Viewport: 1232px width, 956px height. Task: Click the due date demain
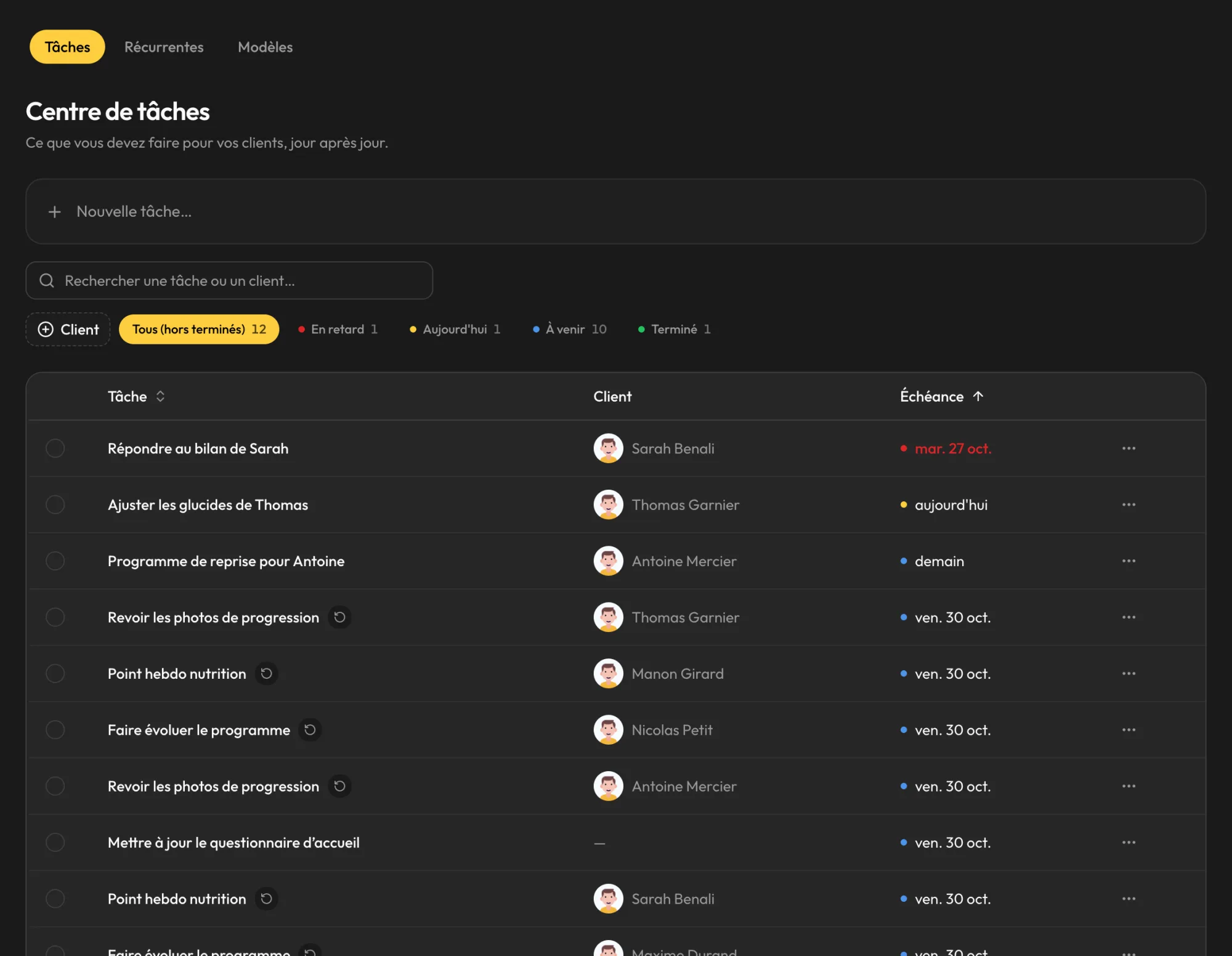tap(939, 561)
